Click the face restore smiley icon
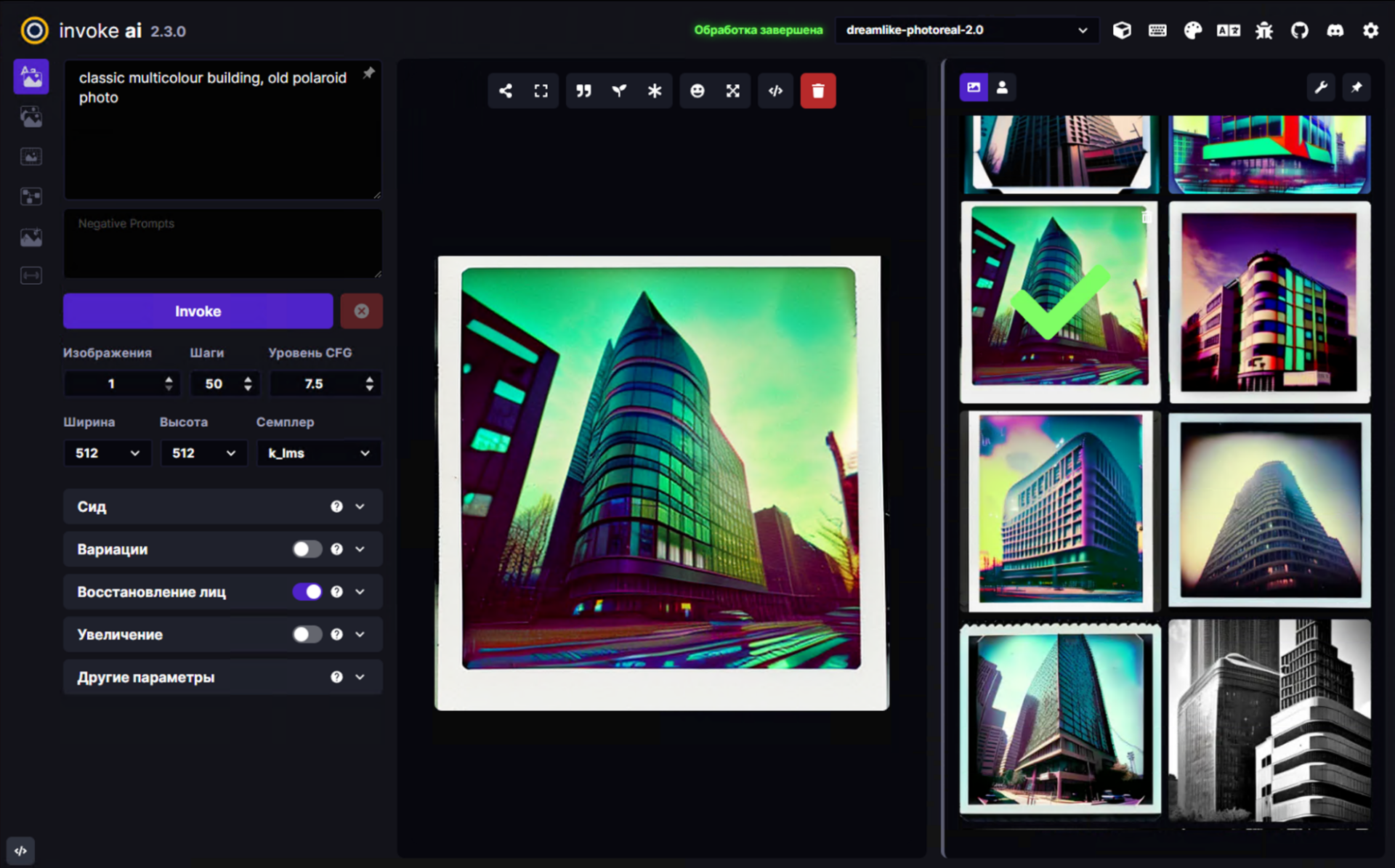This screenshot has width=1395, height=868. click(x=697, y=91)
